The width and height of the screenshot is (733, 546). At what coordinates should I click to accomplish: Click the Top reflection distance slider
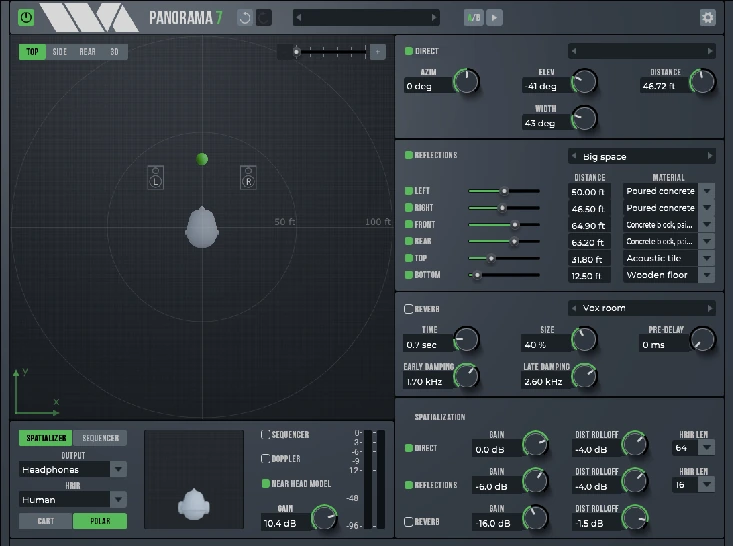(x=504, y=258)
